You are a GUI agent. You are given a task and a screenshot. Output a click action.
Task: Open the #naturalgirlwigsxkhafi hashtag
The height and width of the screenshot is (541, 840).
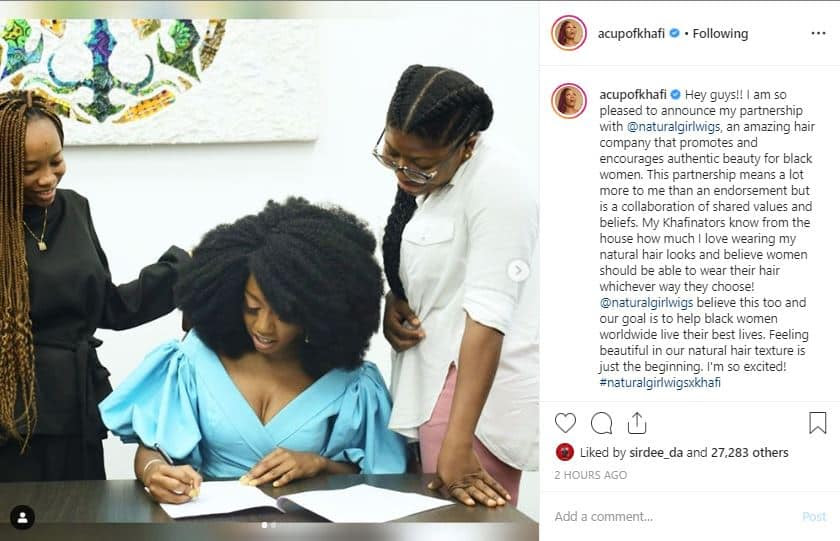(x=660, y=382)
